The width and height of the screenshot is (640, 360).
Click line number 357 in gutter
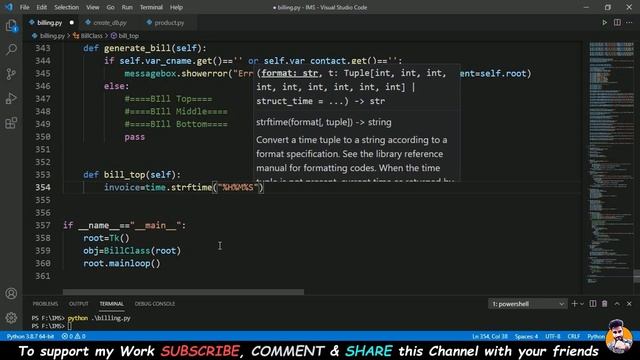point(43,225)
